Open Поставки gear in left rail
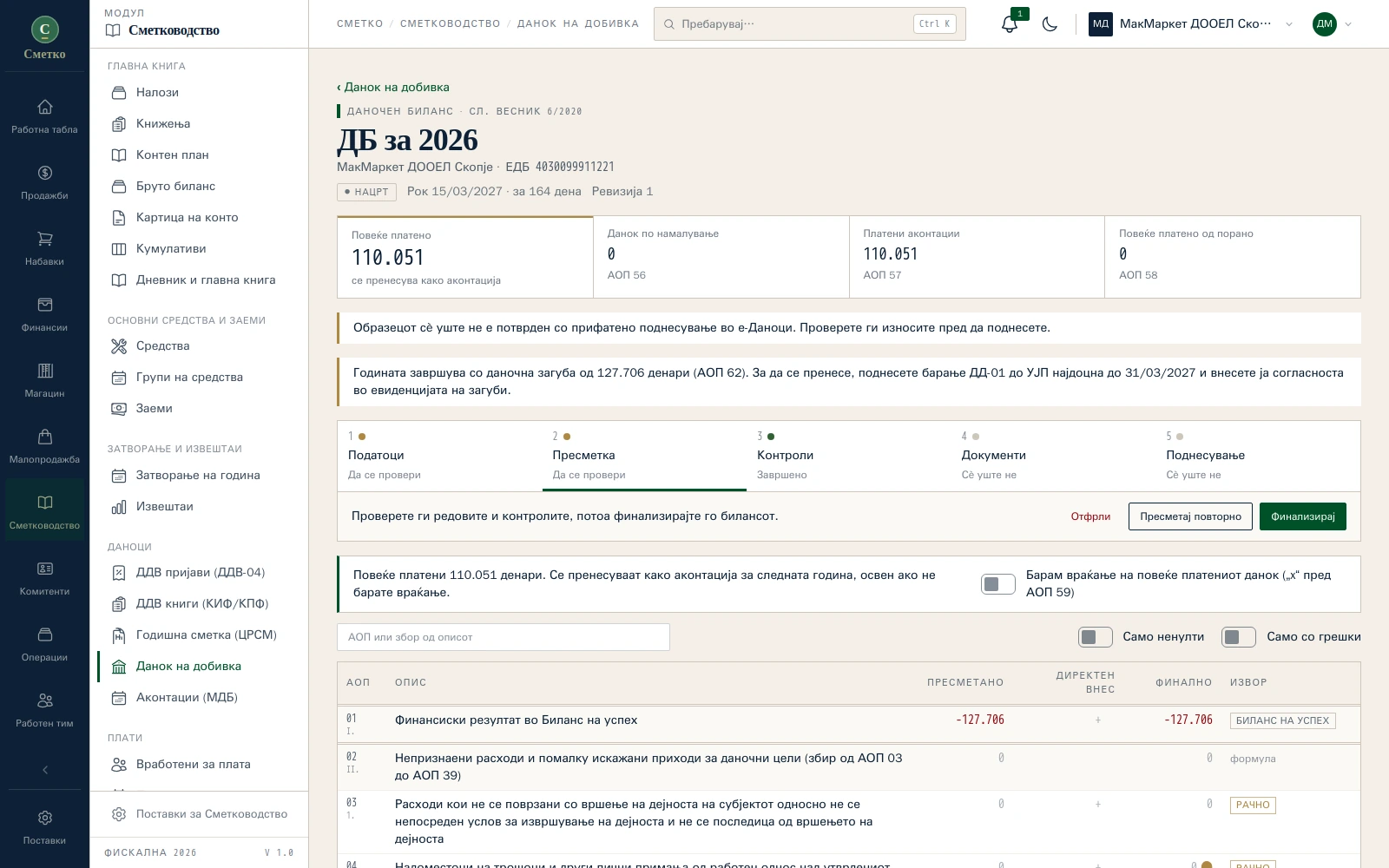Viewport: 1389px width, 868px height. pyautogui.click(x=44, y=826)
